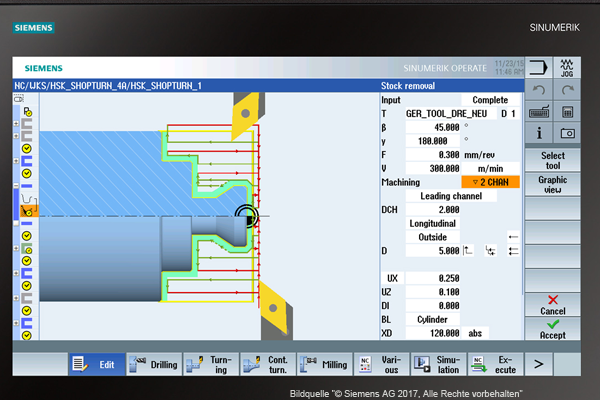
Task: Open the calculator icon
Action: click(x=567, y=112)
